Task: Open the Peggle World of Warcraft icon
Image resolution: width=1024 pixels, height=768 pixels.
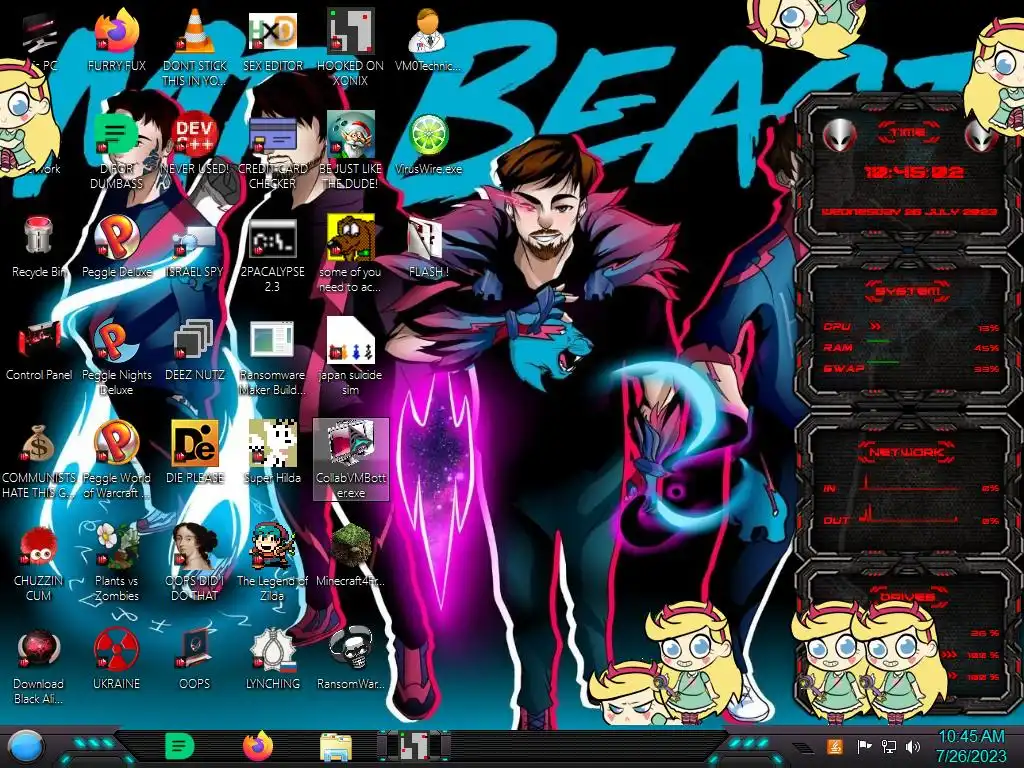Action: (x=116, y=460)
